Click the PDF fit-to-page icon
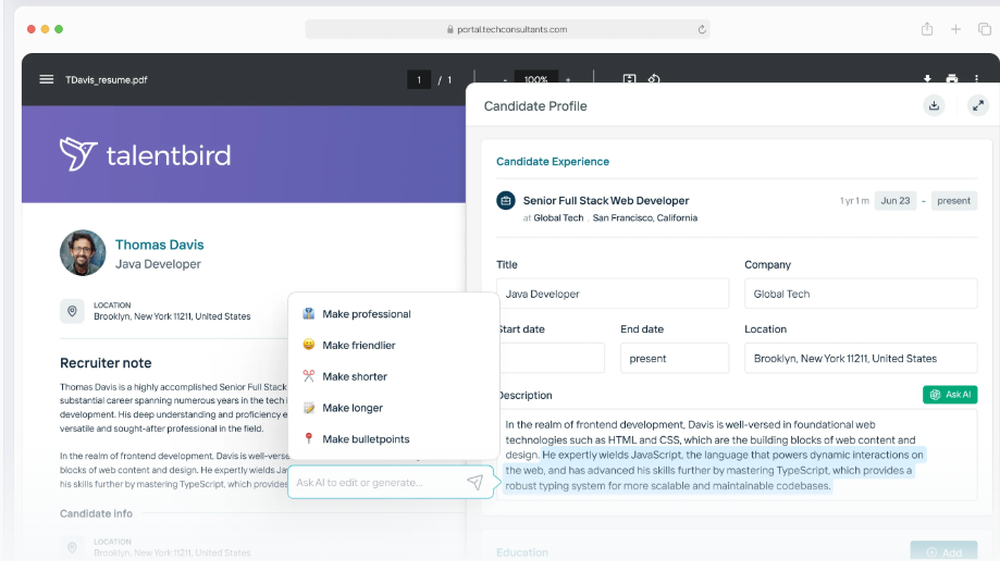 (x=629, y=78)
